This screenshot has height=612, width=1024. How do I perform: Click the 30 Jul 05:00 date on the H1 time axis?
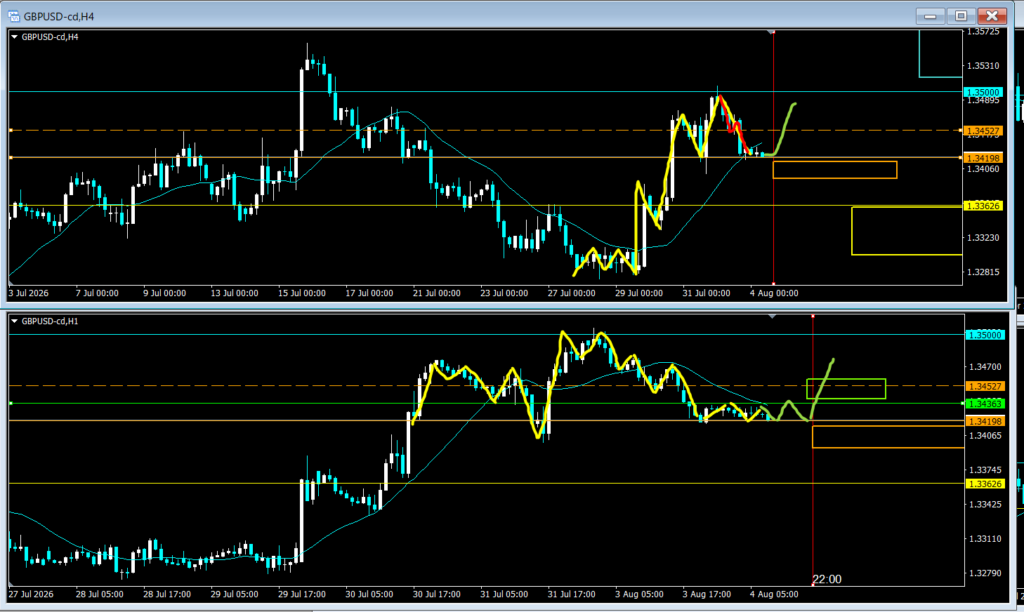369,594
